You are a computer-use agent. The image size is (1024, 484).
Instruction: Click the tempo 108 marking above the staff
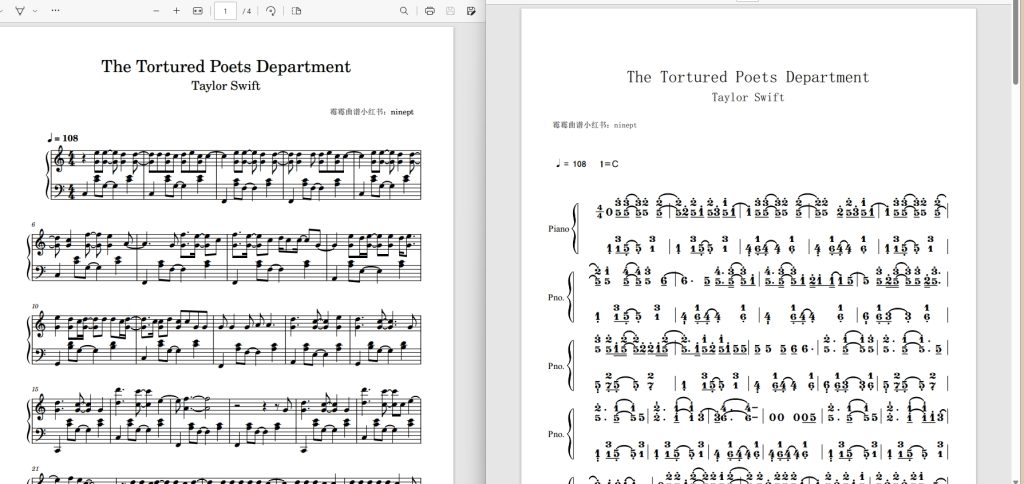tap(63, 137)
